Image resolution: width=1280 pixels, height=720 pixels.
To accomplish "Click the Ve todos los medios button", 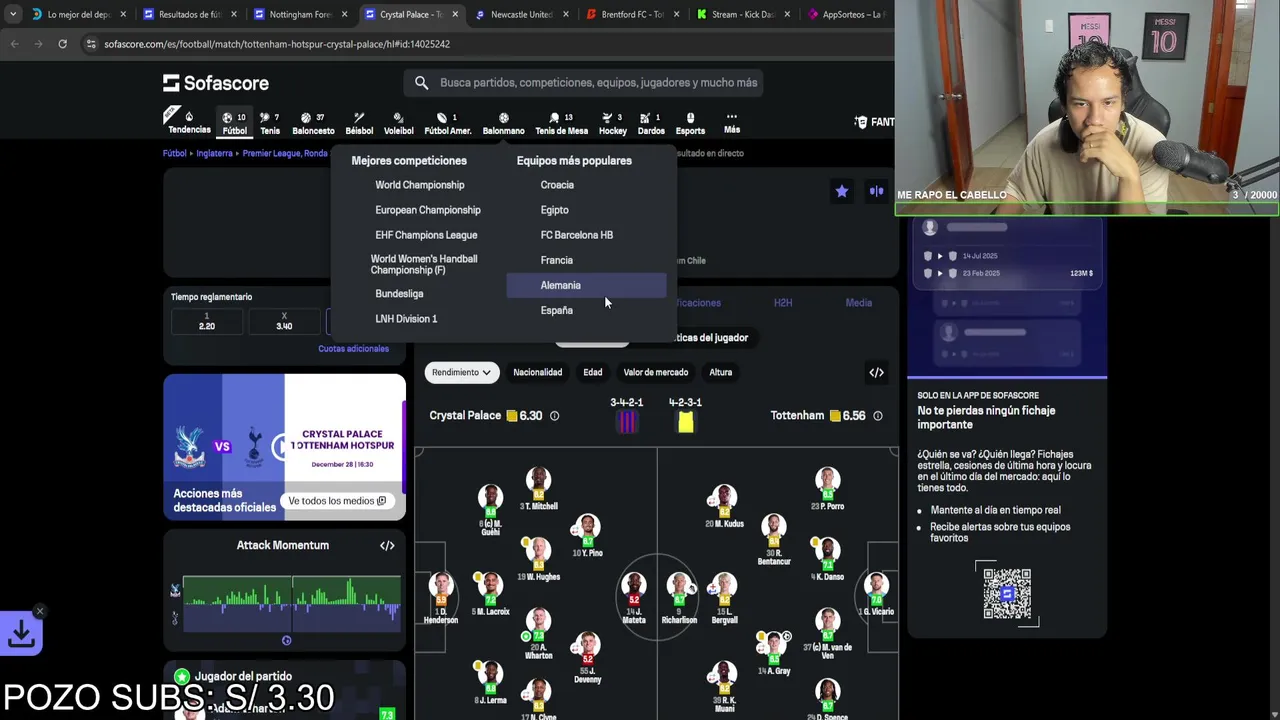I will tap(337, 501).
